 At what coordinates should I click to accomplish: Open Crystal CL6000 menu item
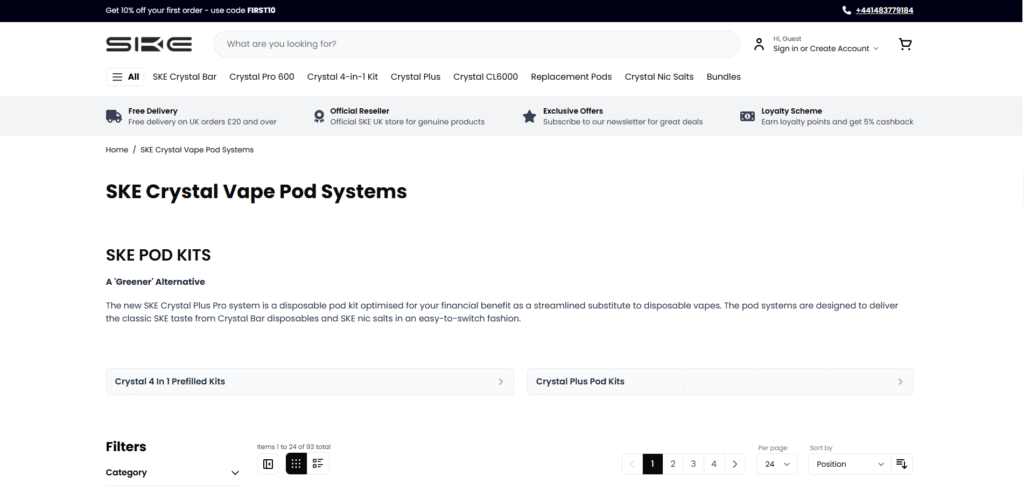click(486, 77)
